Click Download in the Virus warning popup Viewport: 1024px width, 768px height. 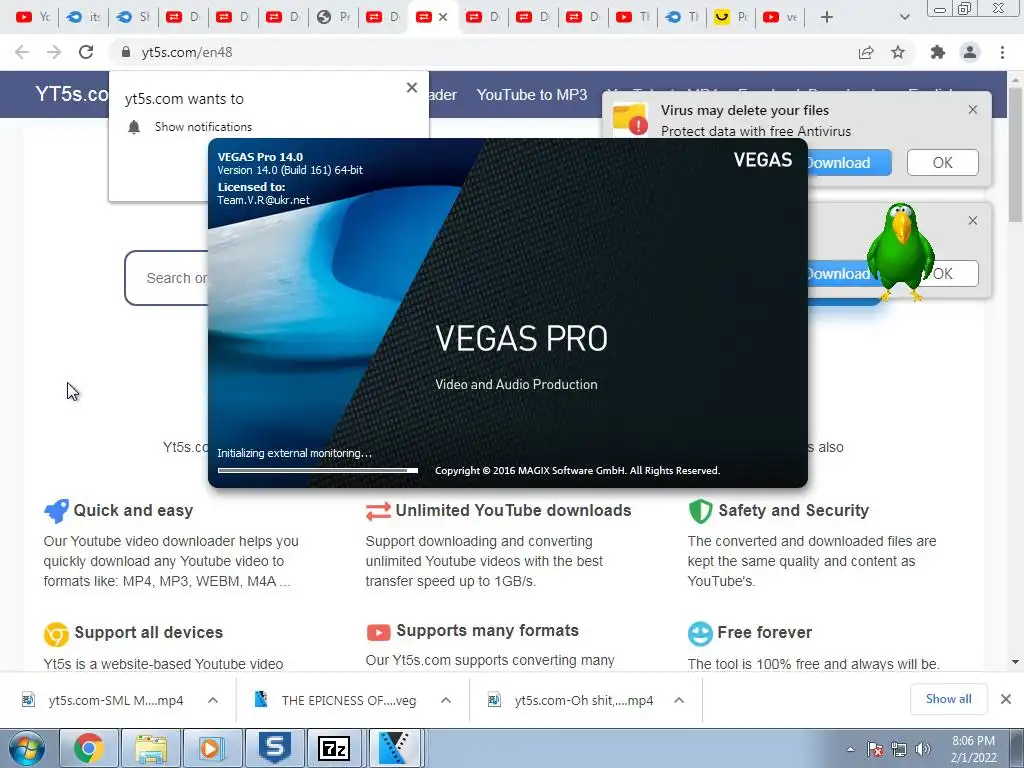point(850,163)
